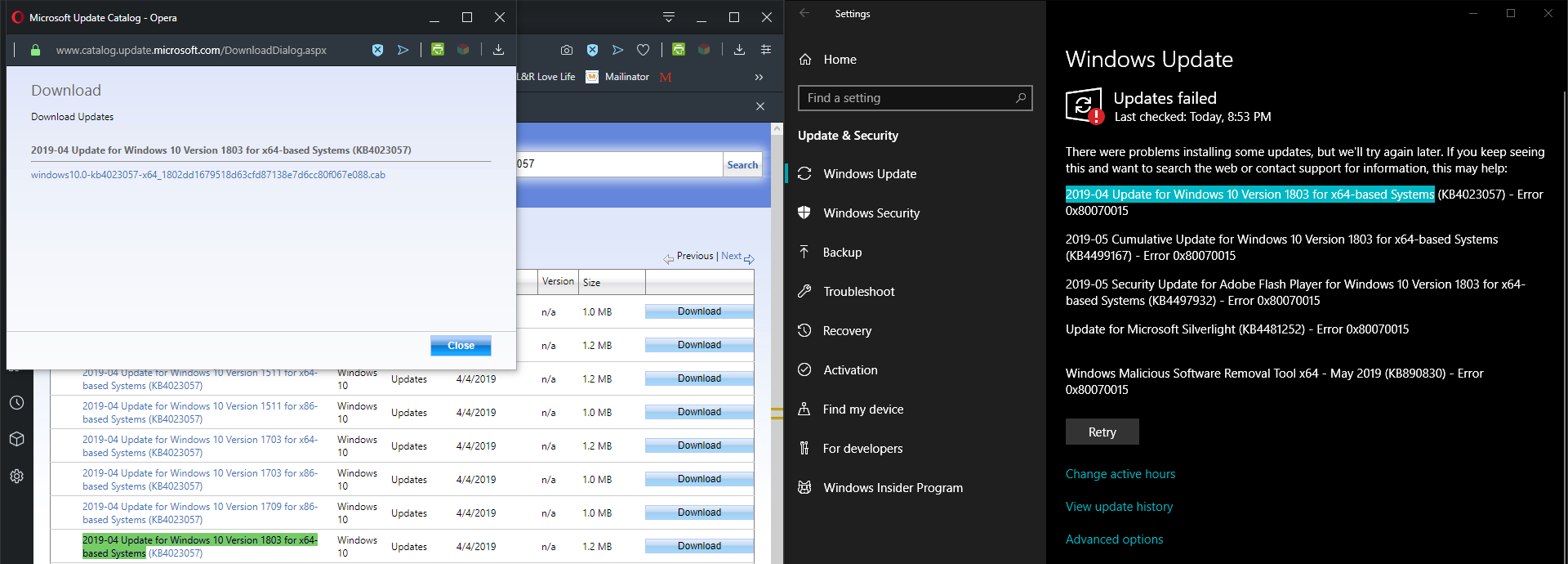Viewport: 1568px width, 564px height.
Task: Go to Next results page
Action: click(737, 257)
